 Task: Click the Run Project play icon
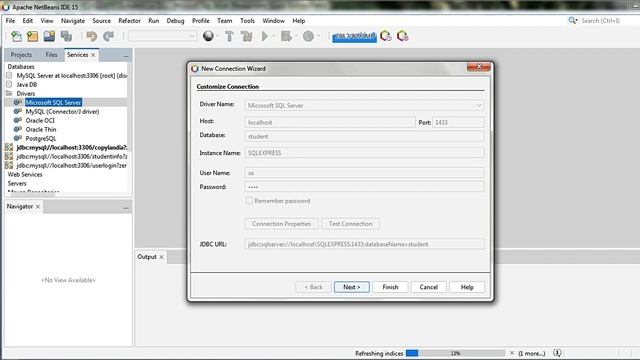coord(264,36)
